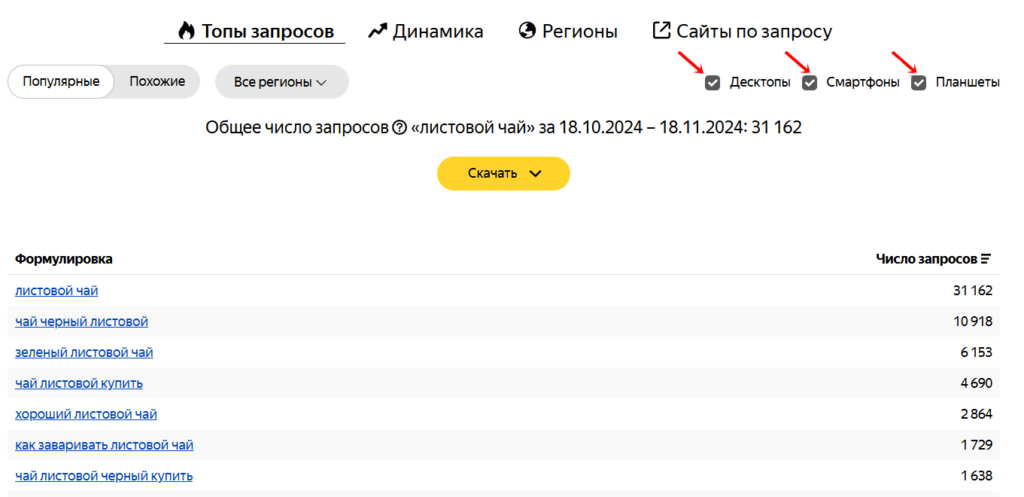
Task: Uncheck the Десктопы checkbox
Action: click(x=712, y=83)
